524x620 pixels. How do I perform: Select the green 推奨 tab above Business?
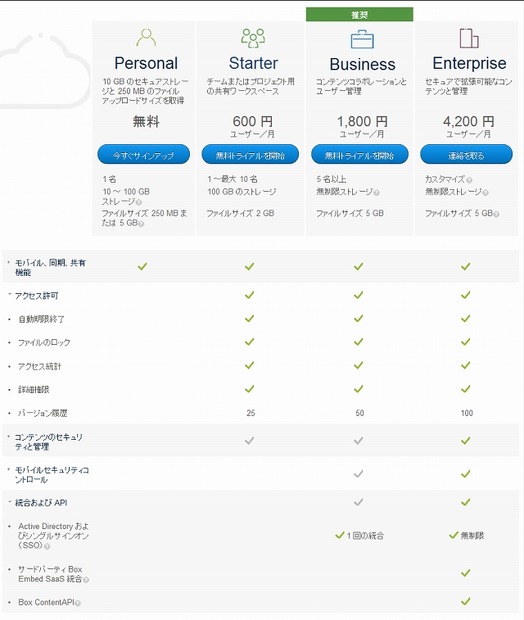[359, 15]
